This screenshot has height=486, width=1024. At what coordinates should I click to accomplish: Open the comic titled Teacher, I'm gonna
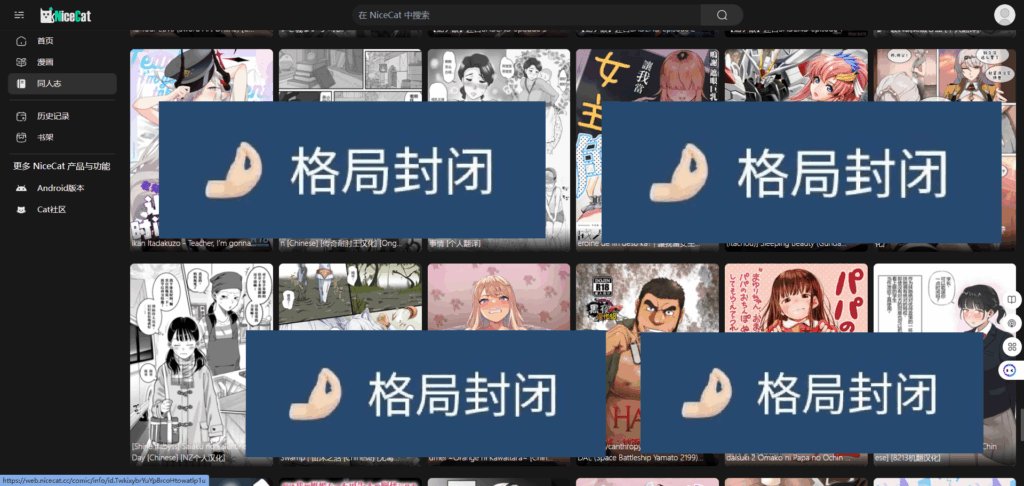[x=201, y=150]
